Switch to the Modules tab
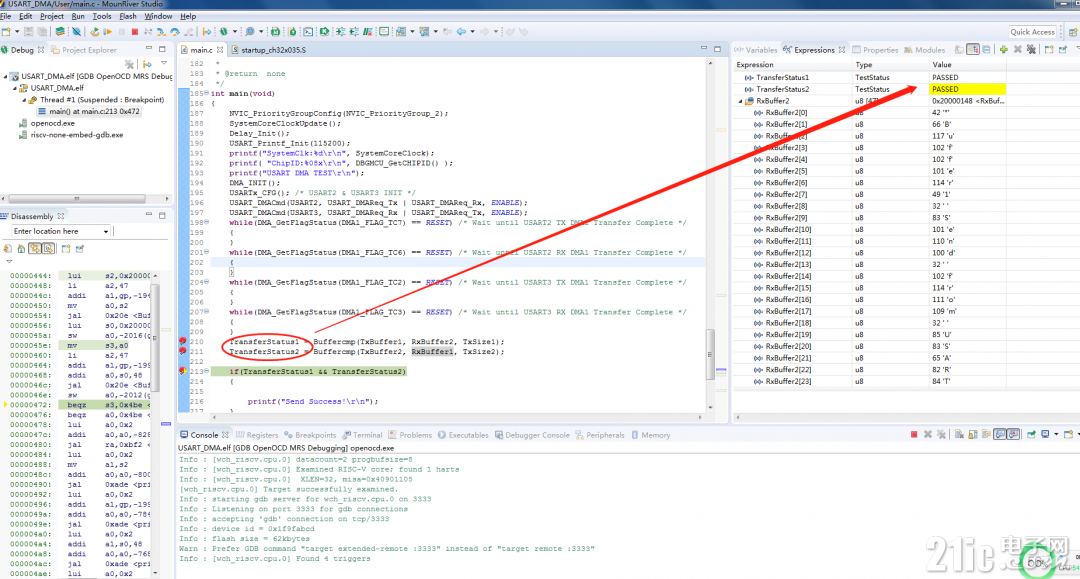This screenshot has height=579, width=1080. coord(924,50)
